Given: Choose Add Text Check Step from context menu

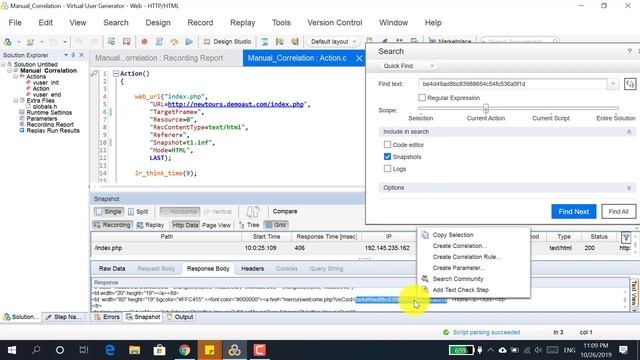Looking at the screenshot, I should 460,290.
